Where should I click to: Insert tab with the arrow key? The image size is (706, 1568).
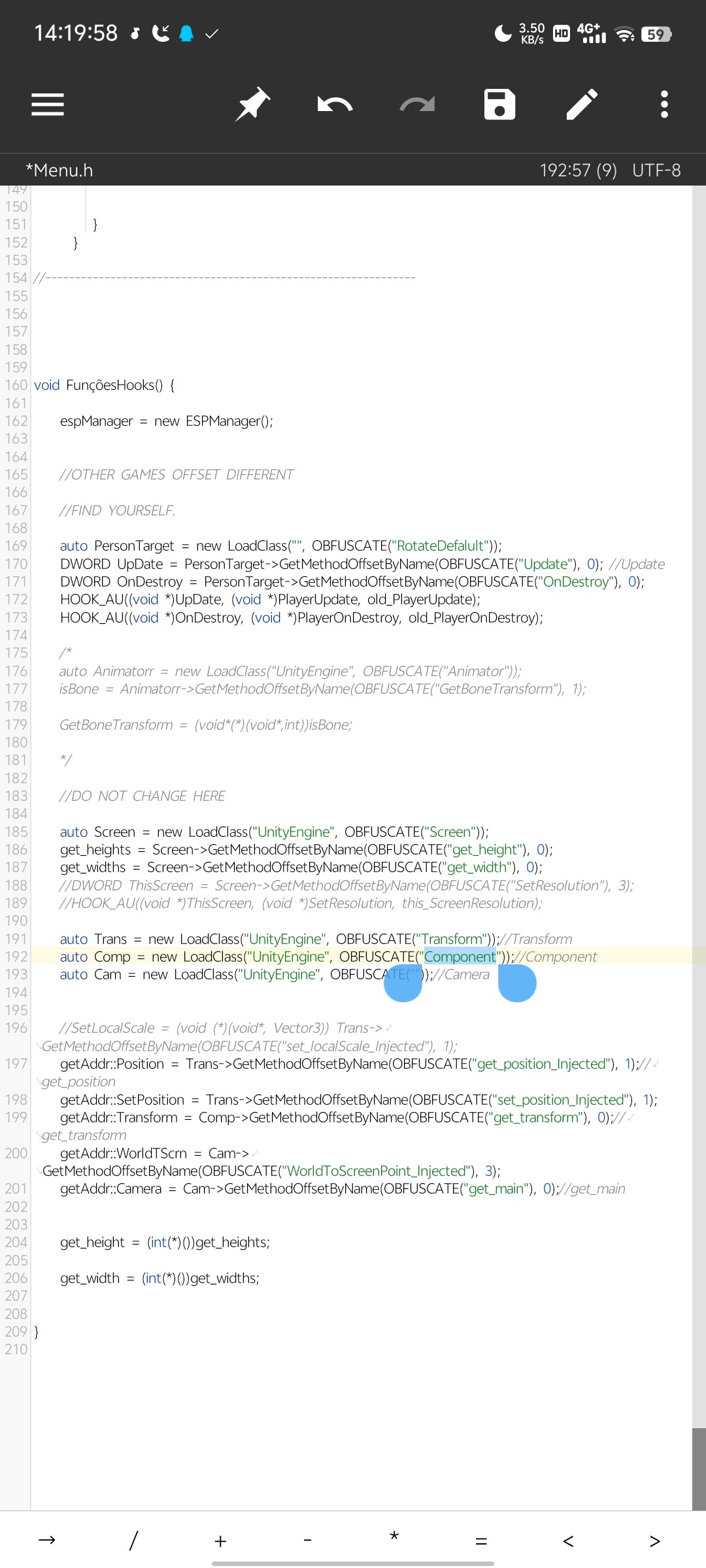(47, 1540)
